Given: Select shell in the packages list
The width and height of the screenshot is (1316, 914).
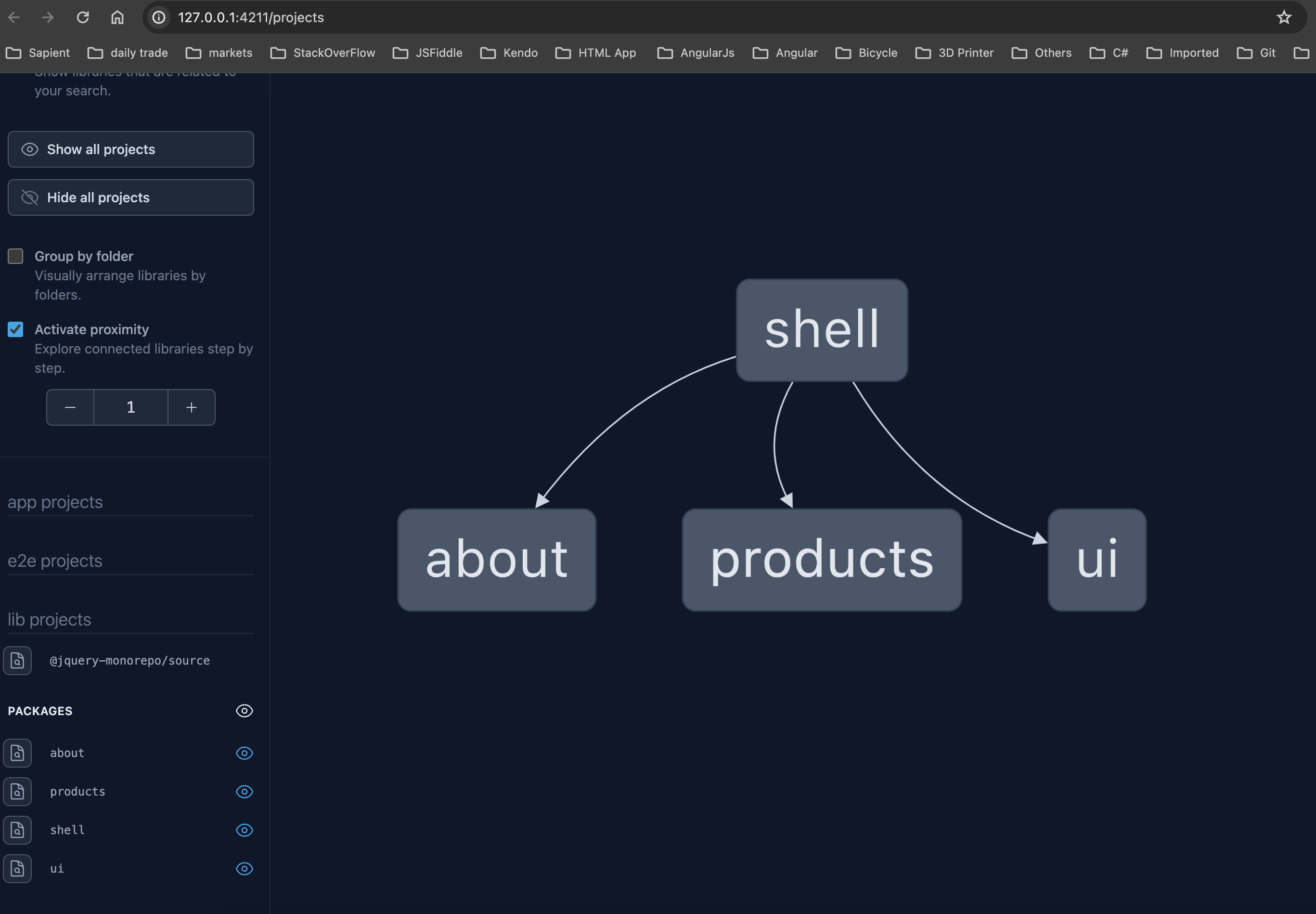Looking at the screenshot, I should tap(67, 830).
